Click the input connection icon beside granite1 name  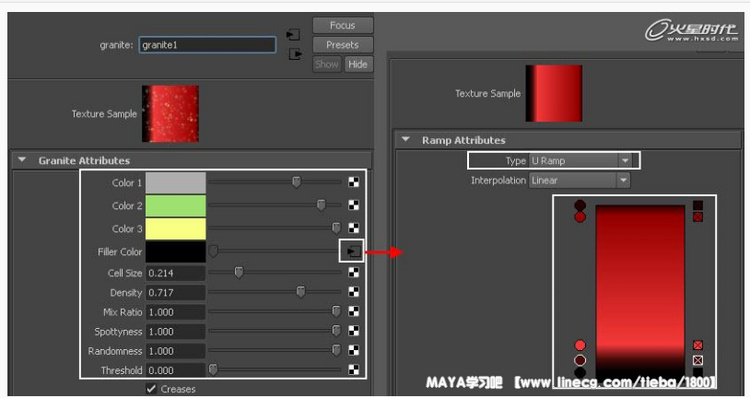click(x=293, y=35)
